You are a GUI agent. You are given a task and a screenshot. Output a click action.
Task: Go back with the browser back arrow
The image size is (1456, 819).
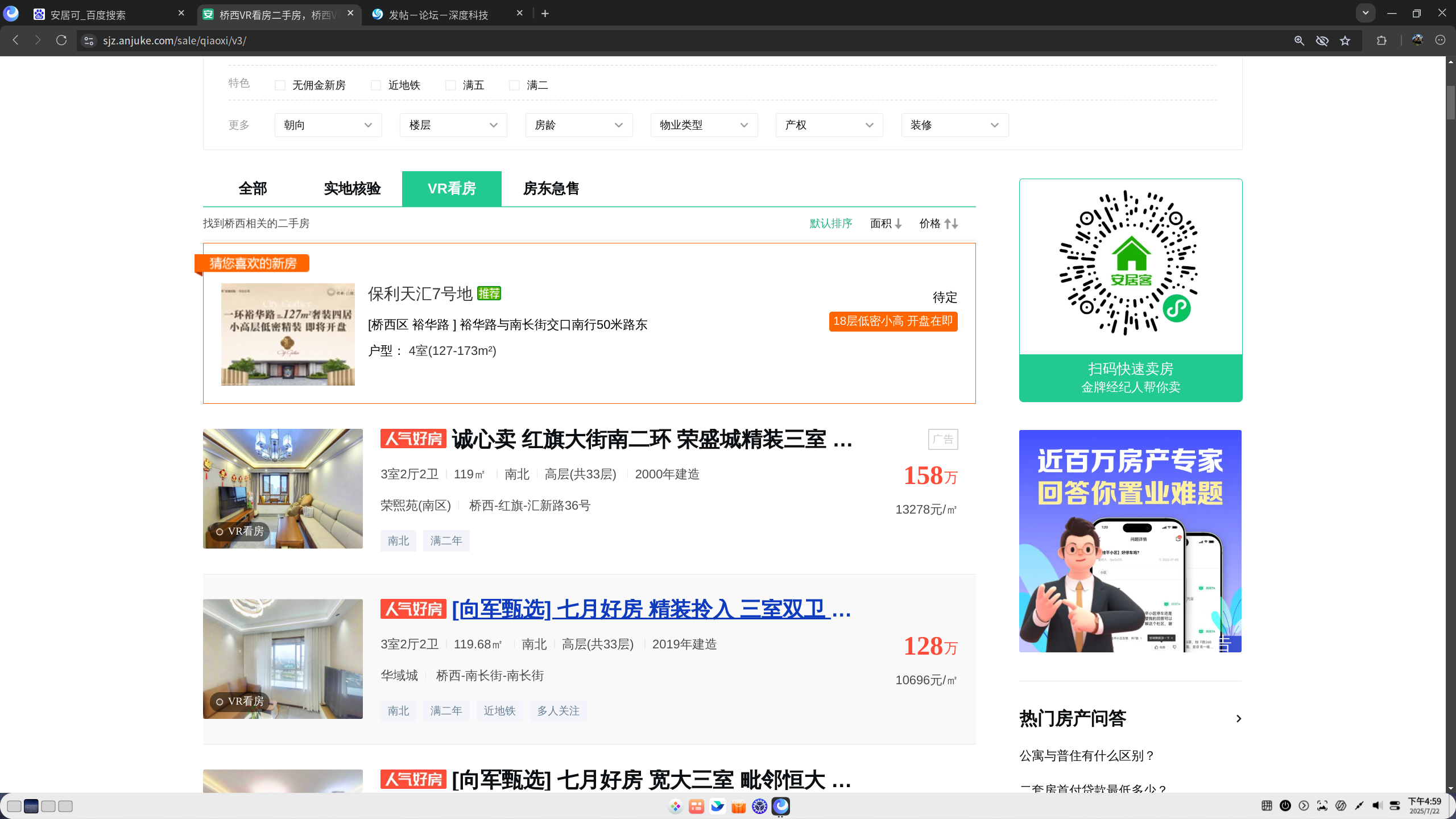(x=16, y=40)
